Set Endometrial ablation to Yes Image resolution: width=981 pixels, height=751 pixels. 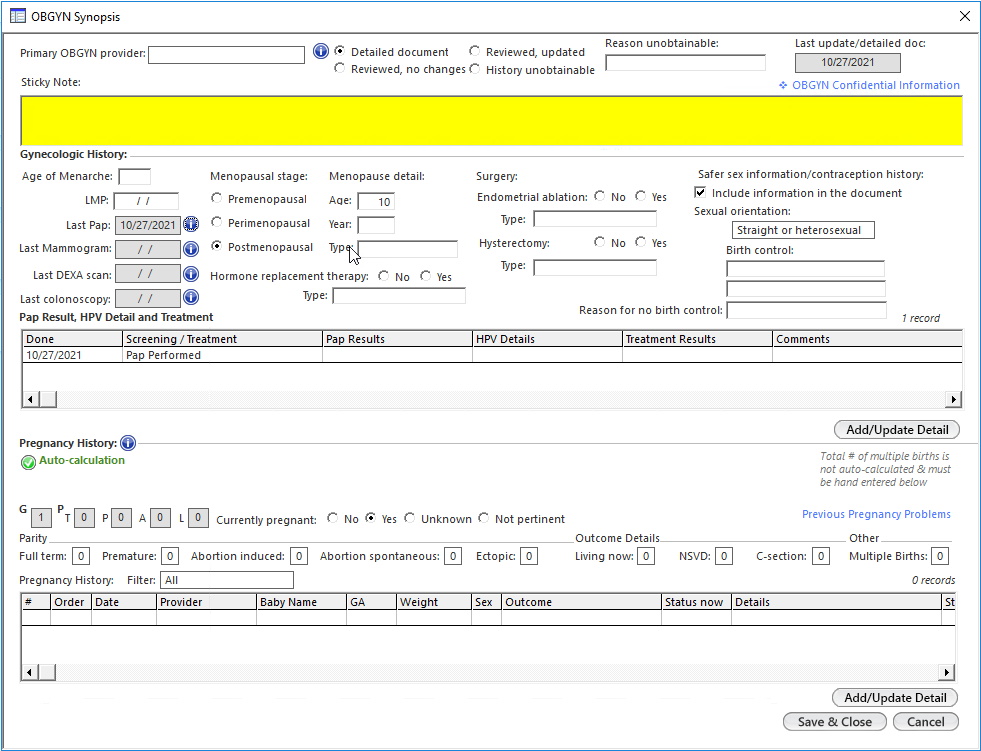[x=641, y=196]
